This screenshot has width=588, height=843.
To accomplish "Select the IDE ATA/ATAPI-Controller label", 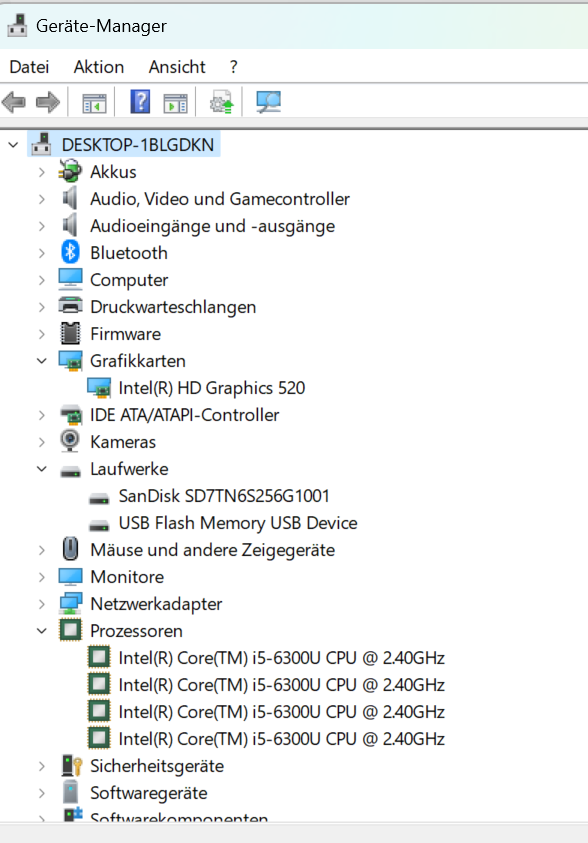I will tap(184, 415).
